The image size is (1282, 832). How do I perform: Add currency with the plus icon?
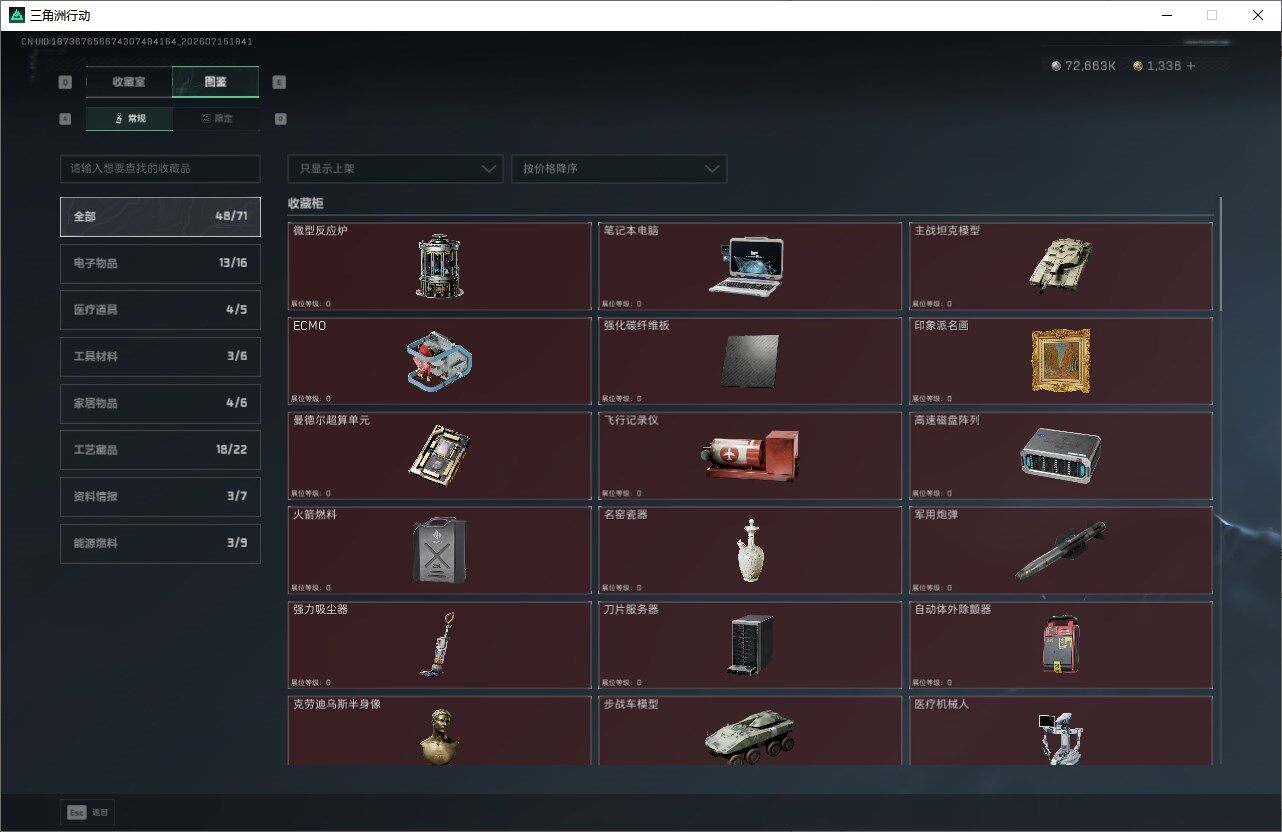(x=1190, y=66)
